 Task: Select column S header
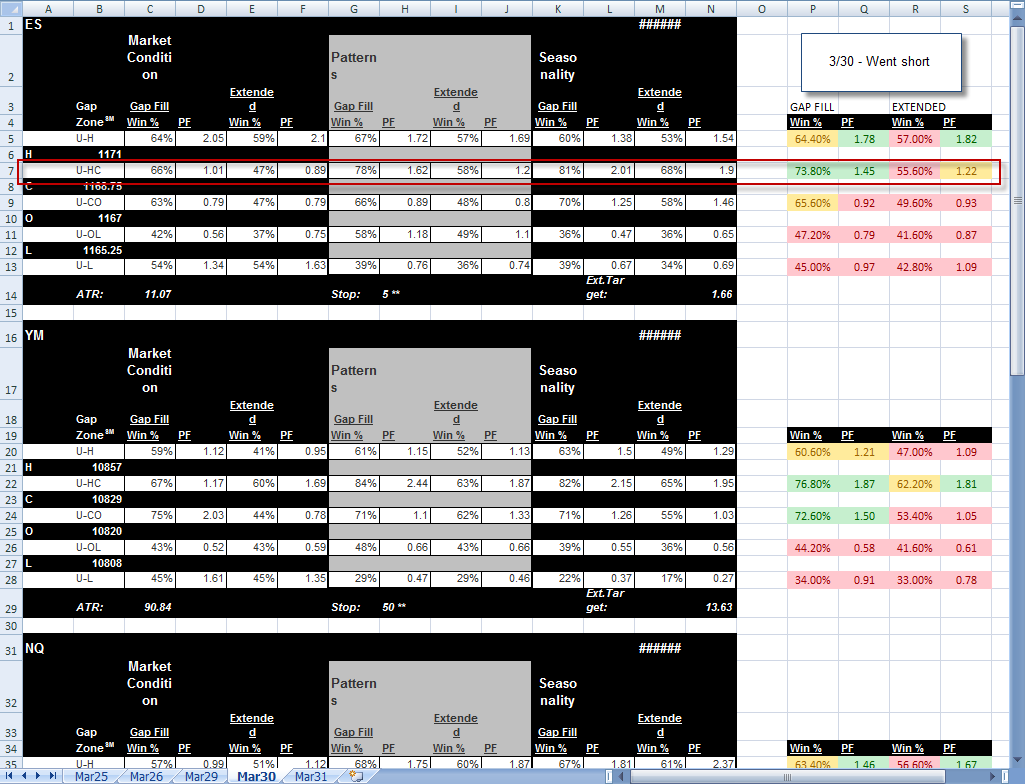(966, 9)
